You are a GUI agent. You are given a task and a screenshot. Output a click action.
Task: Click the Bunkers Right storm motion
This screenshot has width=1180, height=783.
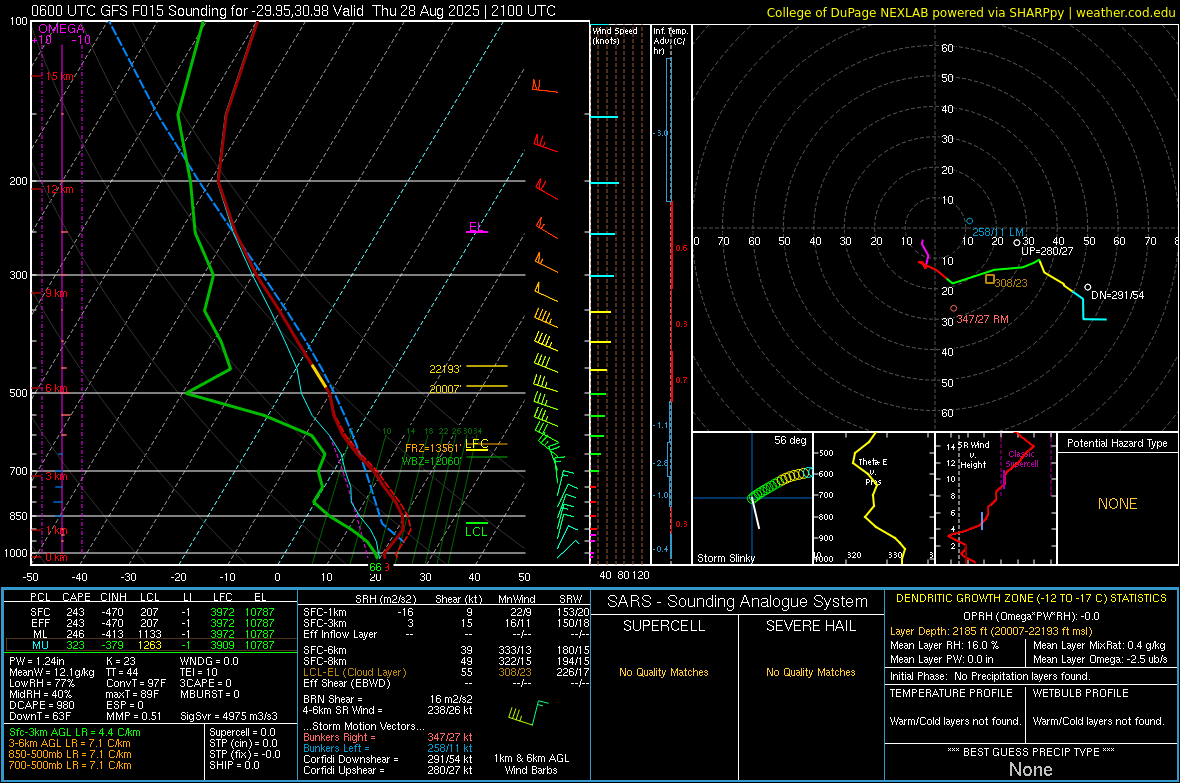click(388, 738)
